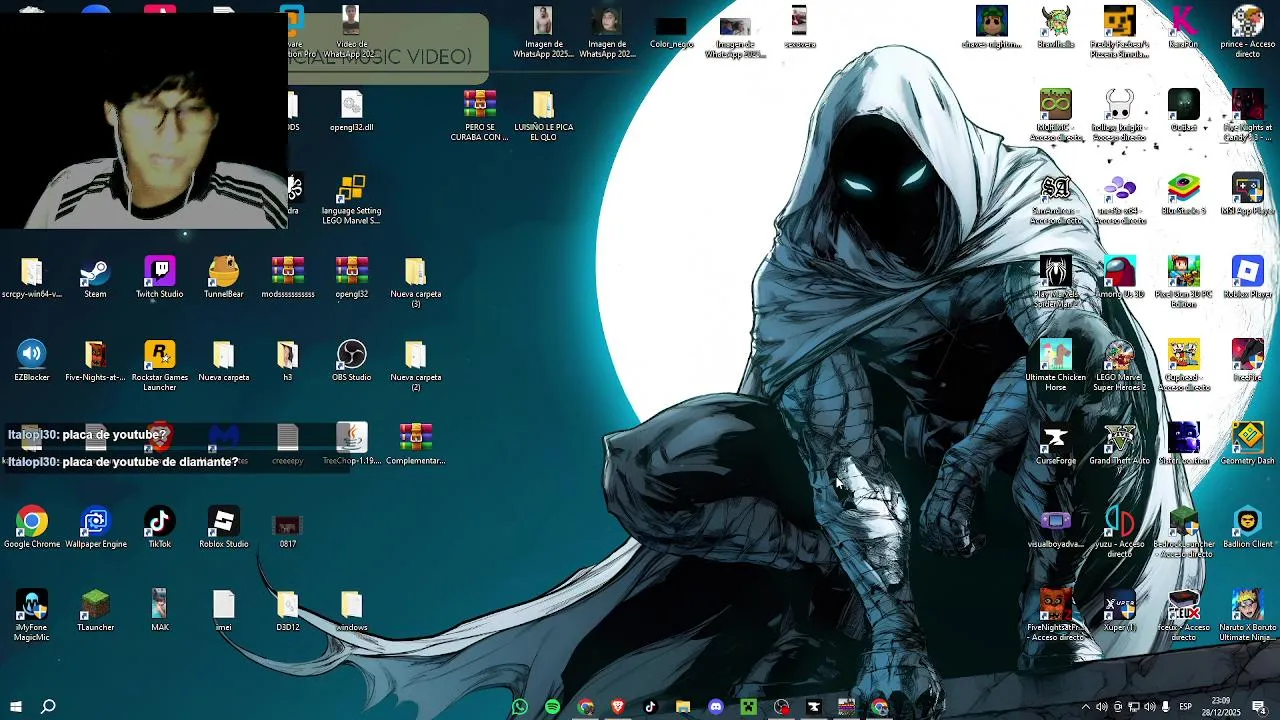Show hidden system tray icons
1280x720 pixels.
[1086, 707]
